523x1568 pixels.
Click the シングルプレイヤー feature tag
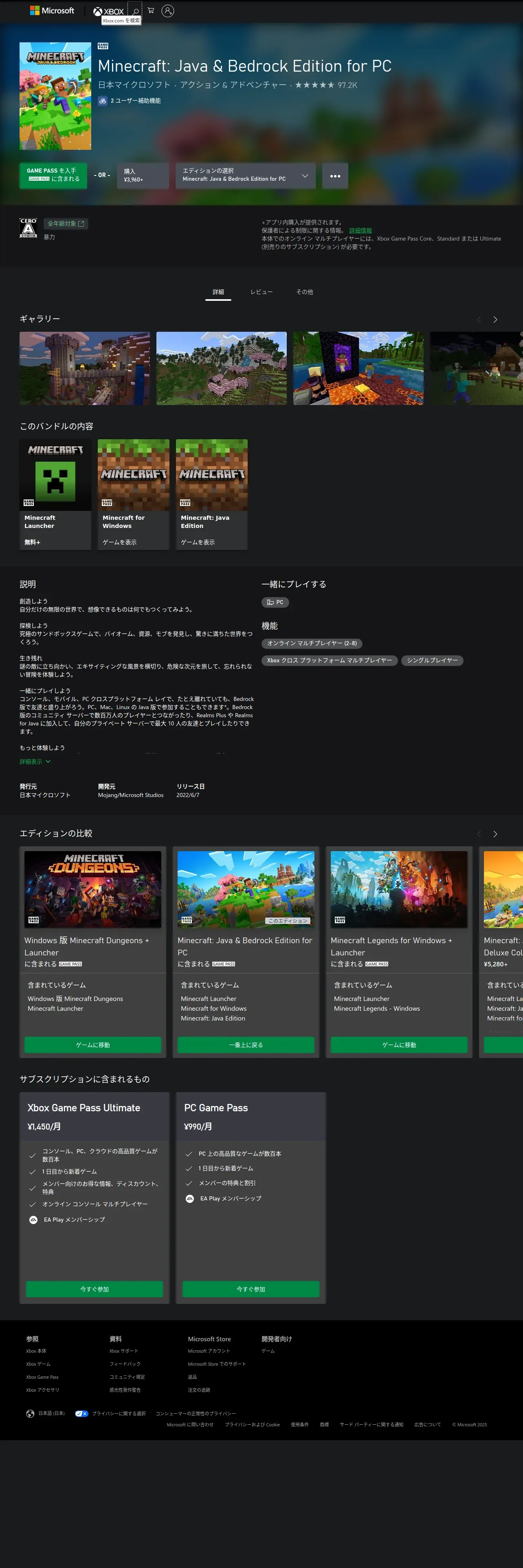pos(432,660)
